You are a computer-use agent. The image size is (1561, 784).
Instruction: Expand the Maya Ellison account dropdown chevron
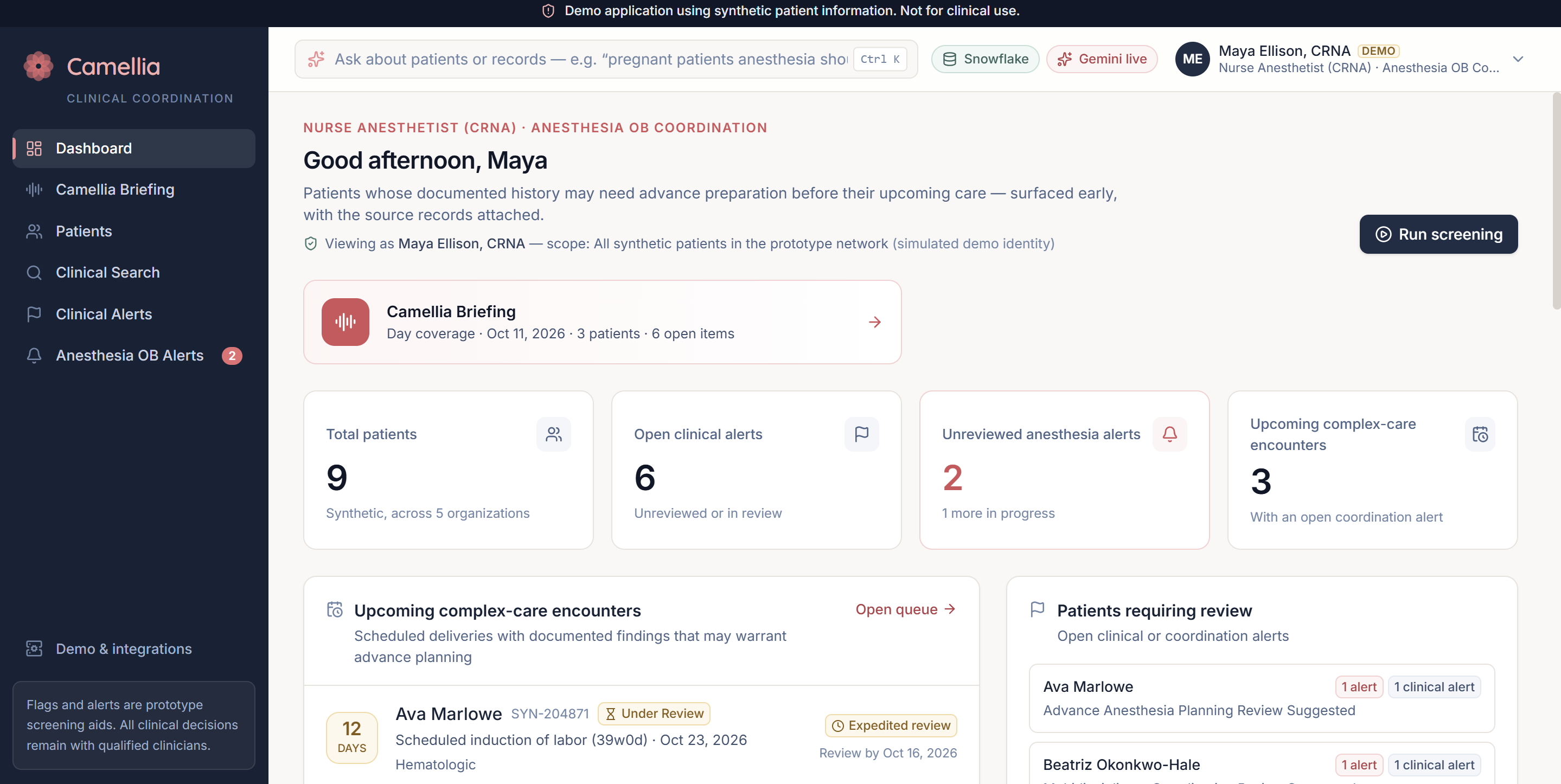(x=1518, y=60)
